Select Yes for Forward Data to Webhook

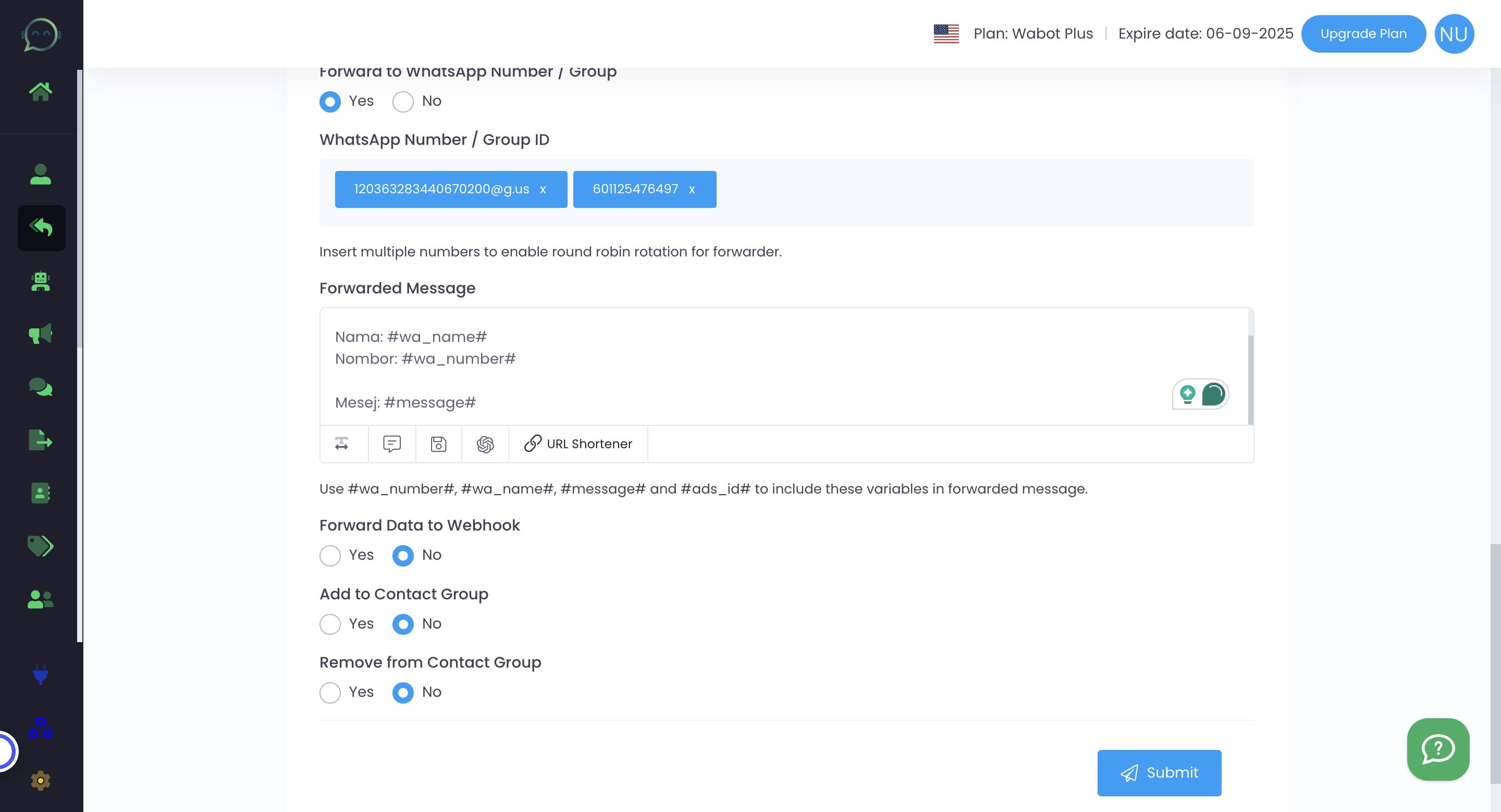(330, 556)
